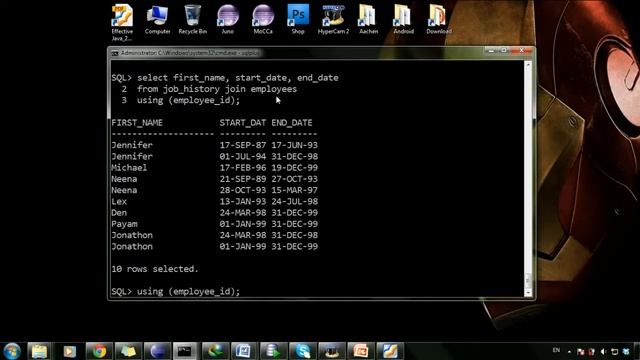Image resolution: width=640 pixels, height=360 pixels.
Task: Click the '10 rows selected.' message
Action: click(x=155, y=269)
